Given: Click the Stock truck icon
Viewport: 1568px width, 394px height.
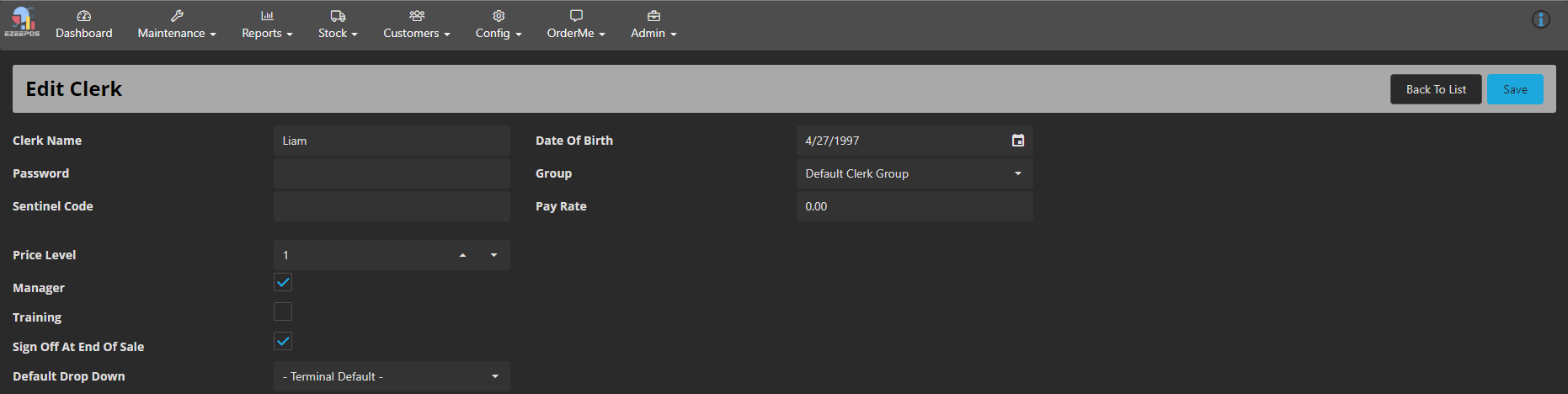Looking at the screenshot, I should (x=338, y=16).
